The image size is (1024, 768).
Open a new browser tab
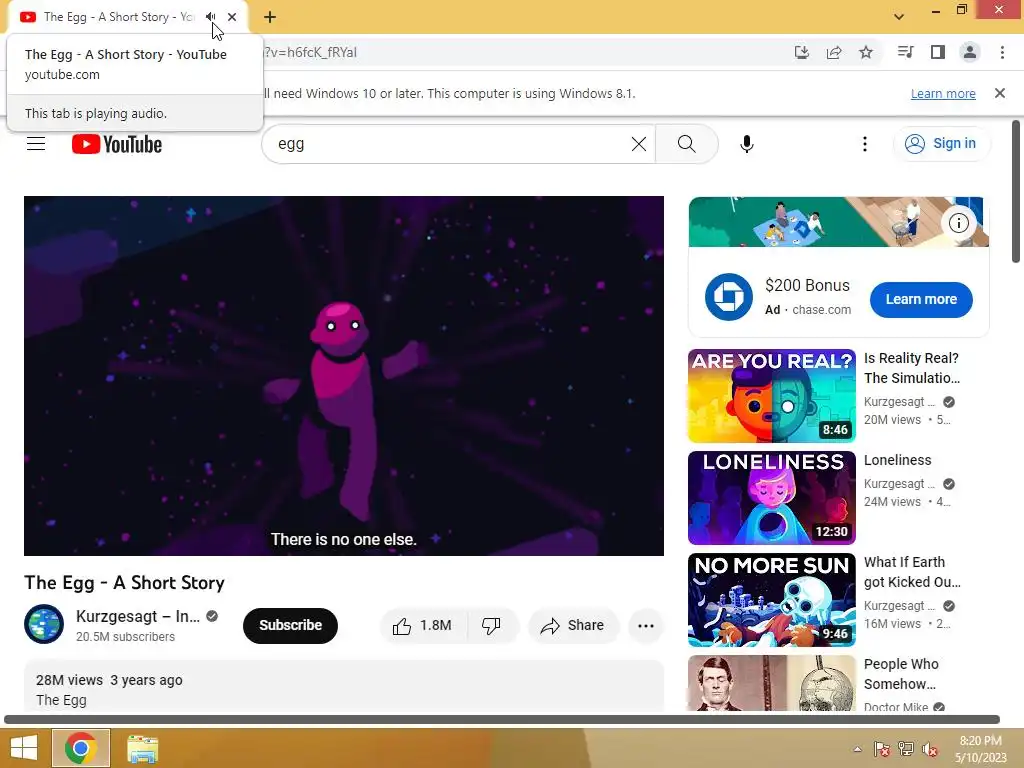pyautogui.click(x=270, y=17)
